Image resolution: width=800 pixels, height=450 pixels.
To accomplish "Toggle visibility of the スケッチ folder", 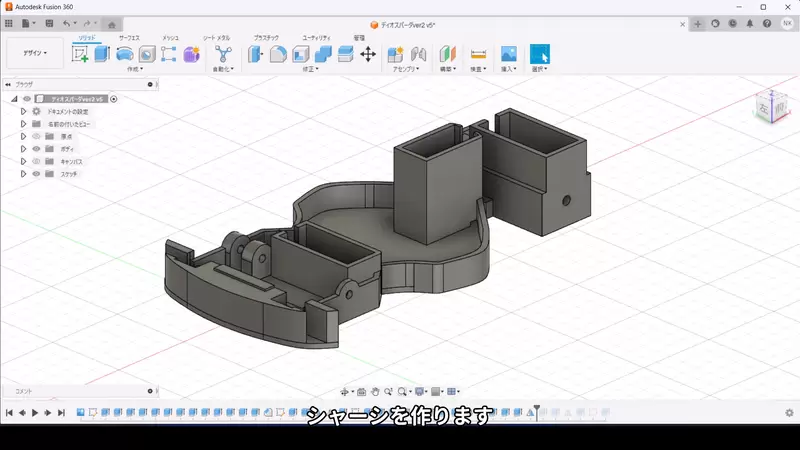I will 36,174.
